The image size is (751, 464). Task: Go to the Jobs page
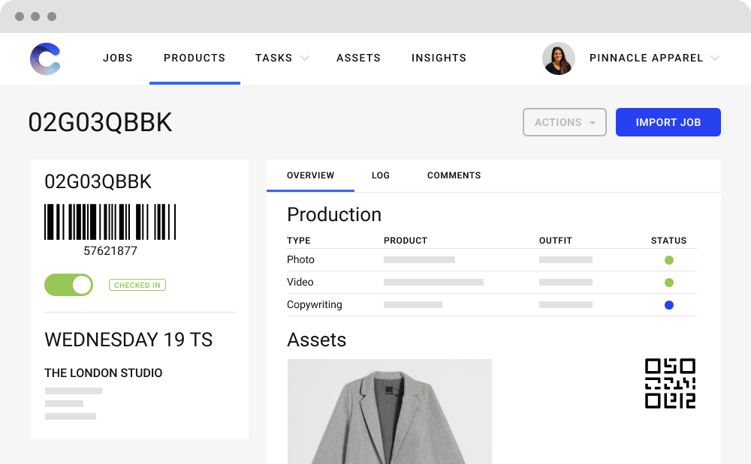tap(118, 58)
